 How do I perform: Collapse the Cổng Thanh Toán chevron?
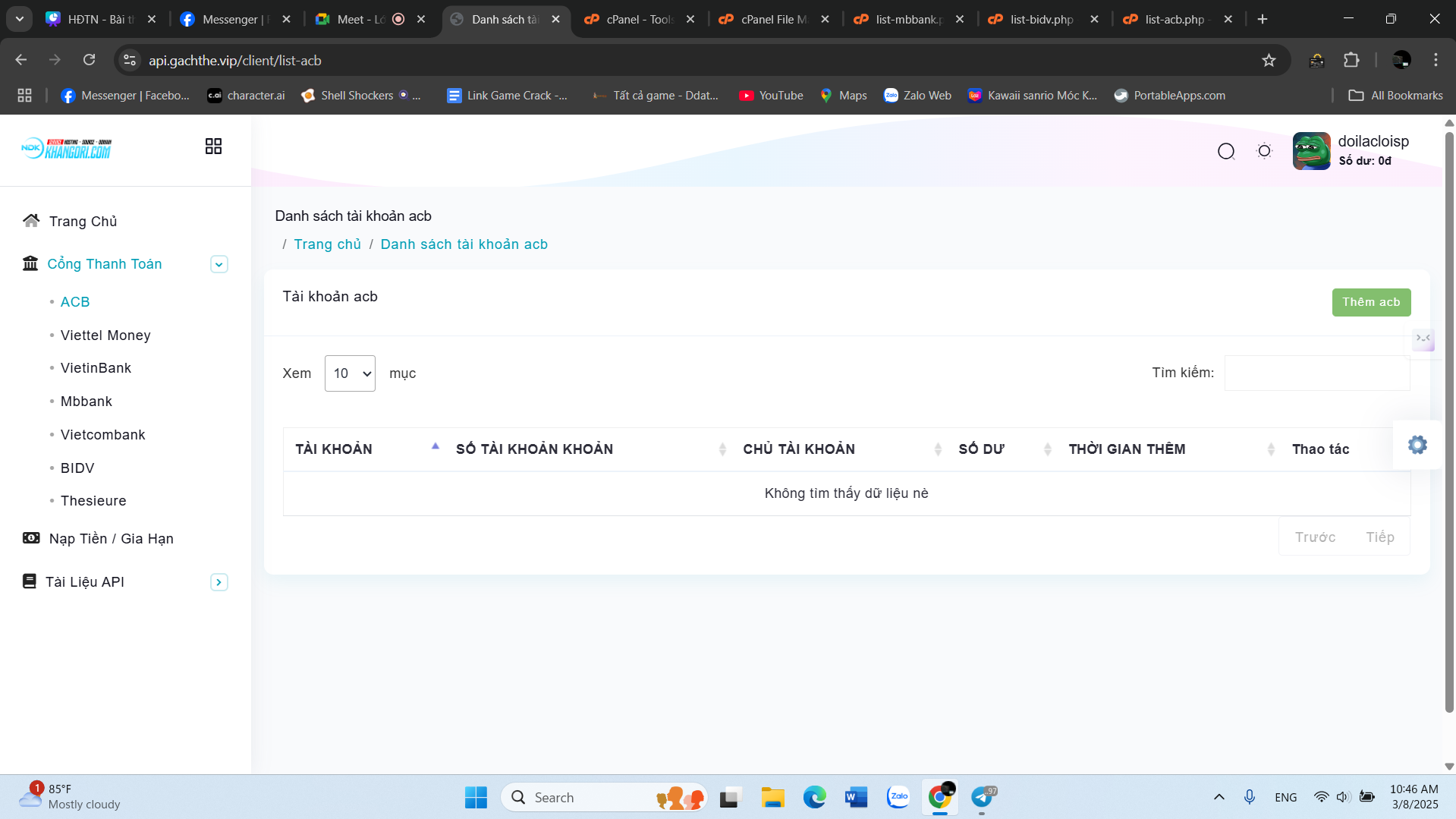click(219, 264)
